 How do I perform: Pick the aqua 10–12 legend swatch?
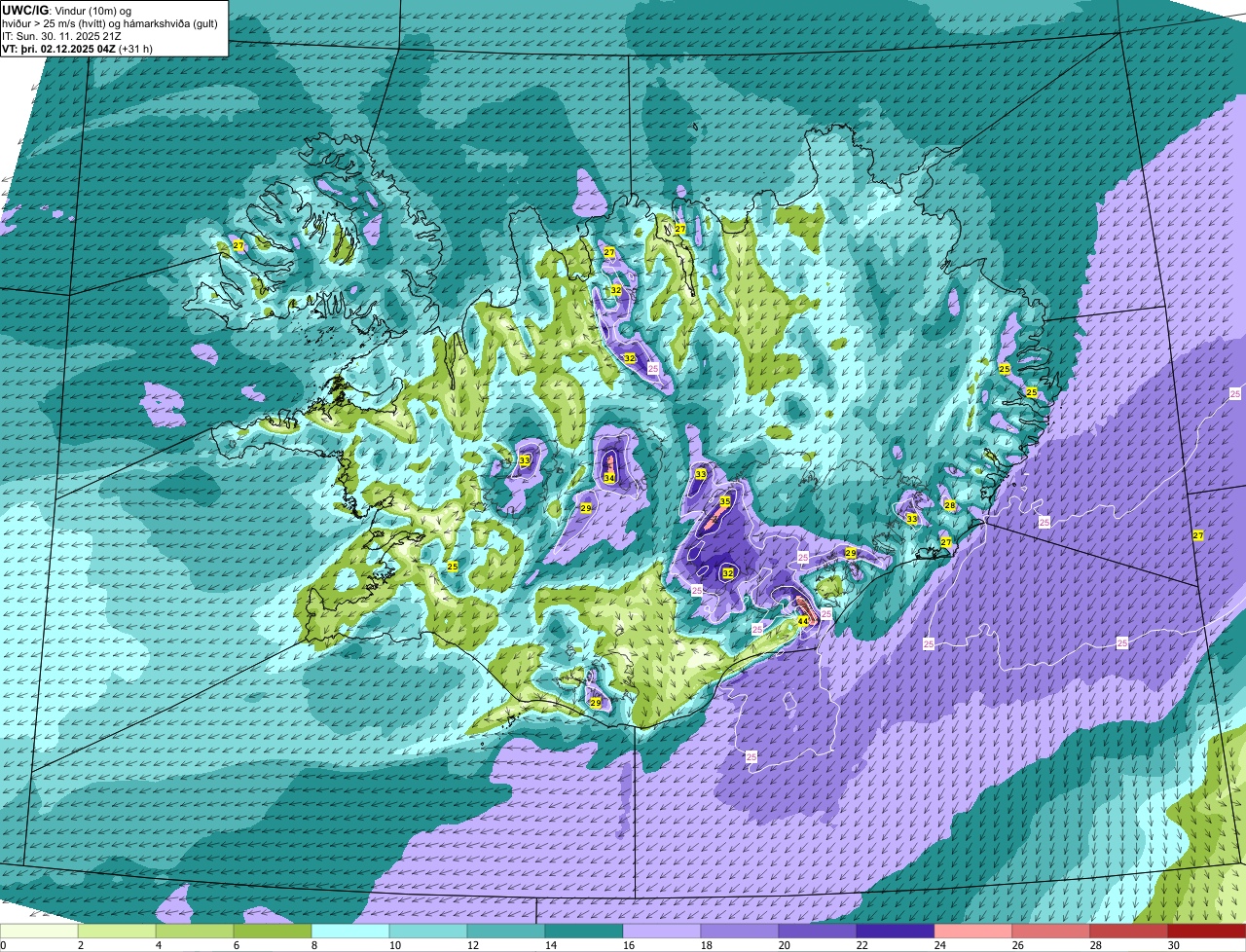pyautogui.click(x=428, y=931)
